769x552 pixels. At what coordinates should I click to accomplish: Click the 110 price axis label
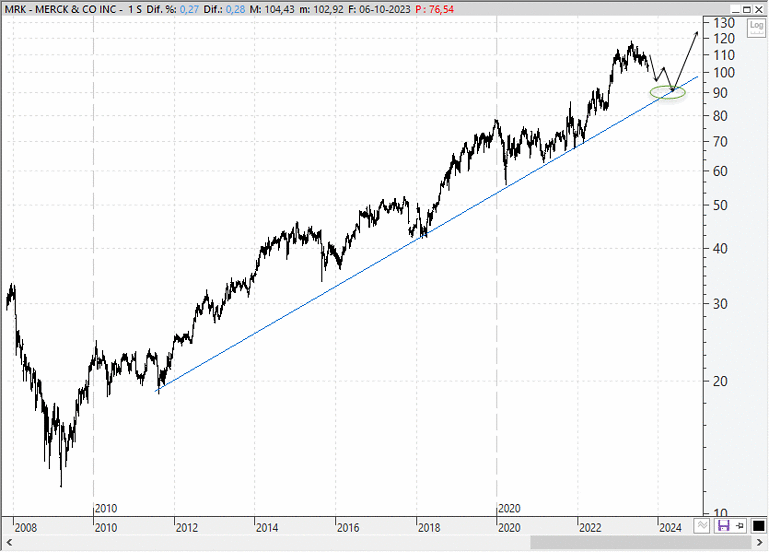pyautogui.click(x=723, y=55)
